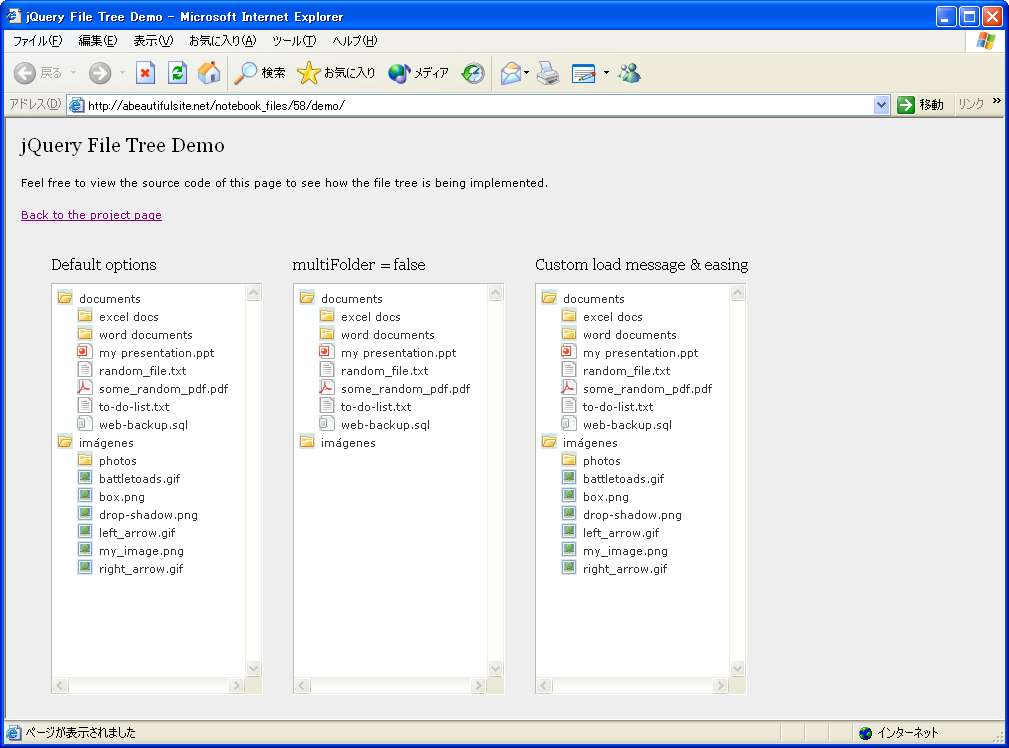Click the Stop loading icon

click(x=145, y=72)
